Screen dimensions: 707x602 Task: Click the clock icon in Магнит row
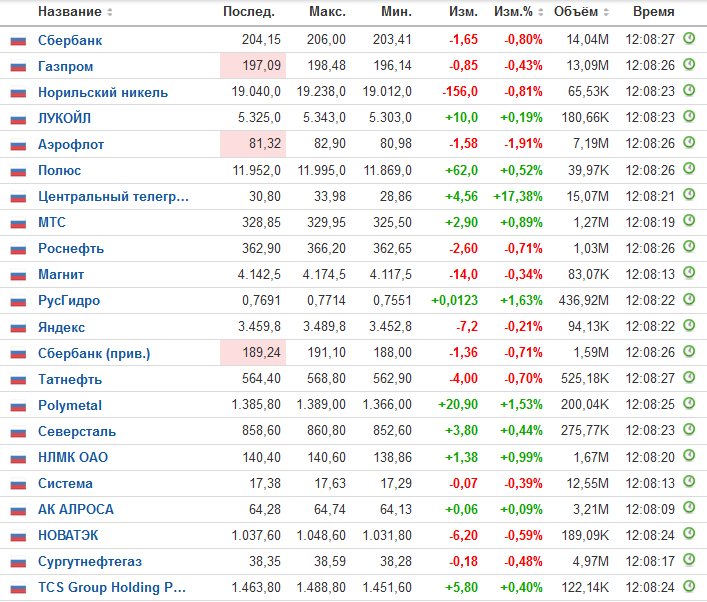pyautogui.click(x=689, y=273)
